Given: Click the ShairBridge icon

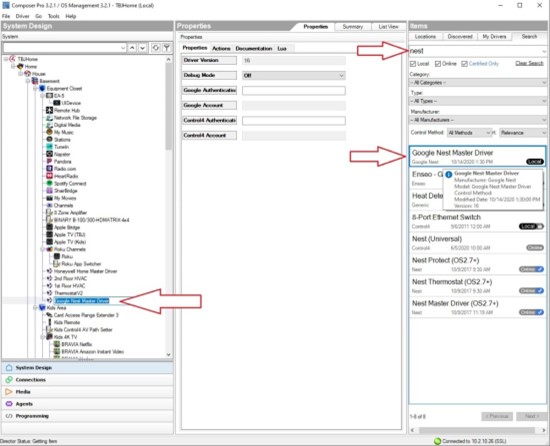Looking at the screenshot, I should [49, 191].
